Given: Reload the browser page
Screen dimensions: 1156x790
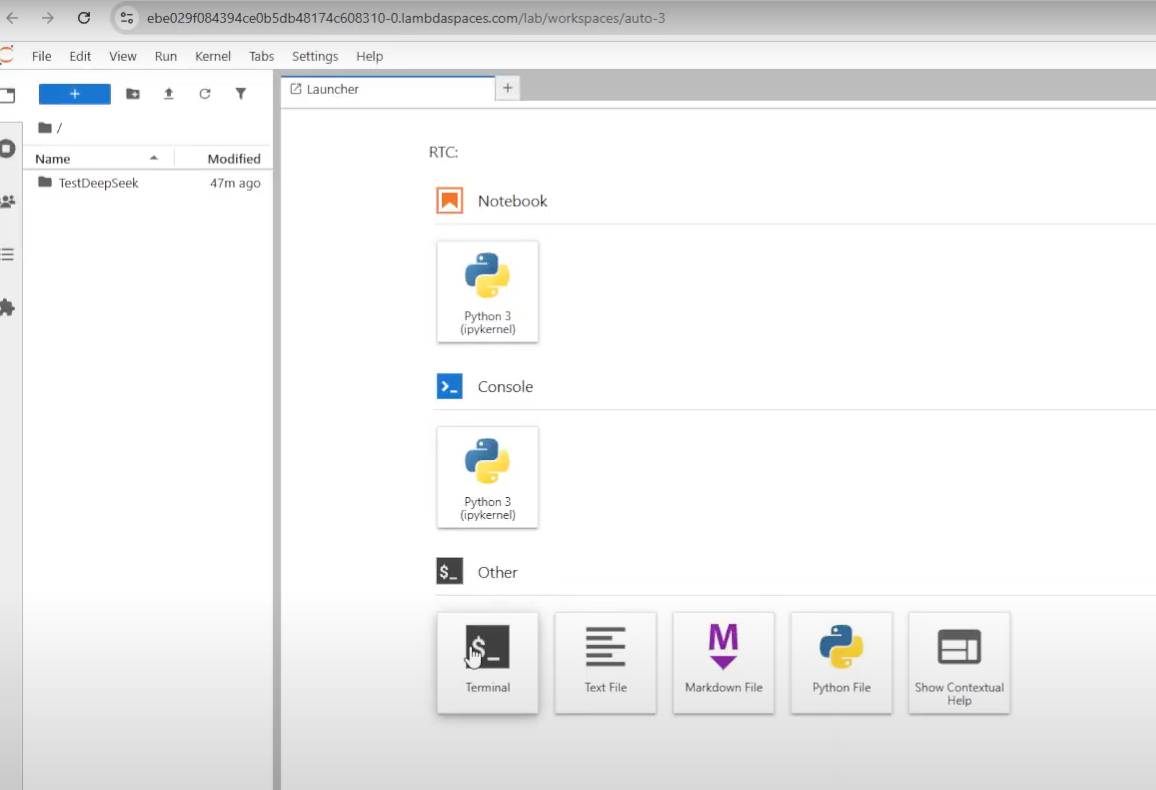Looking at the screenshot, I should click(x=84, y=18).
